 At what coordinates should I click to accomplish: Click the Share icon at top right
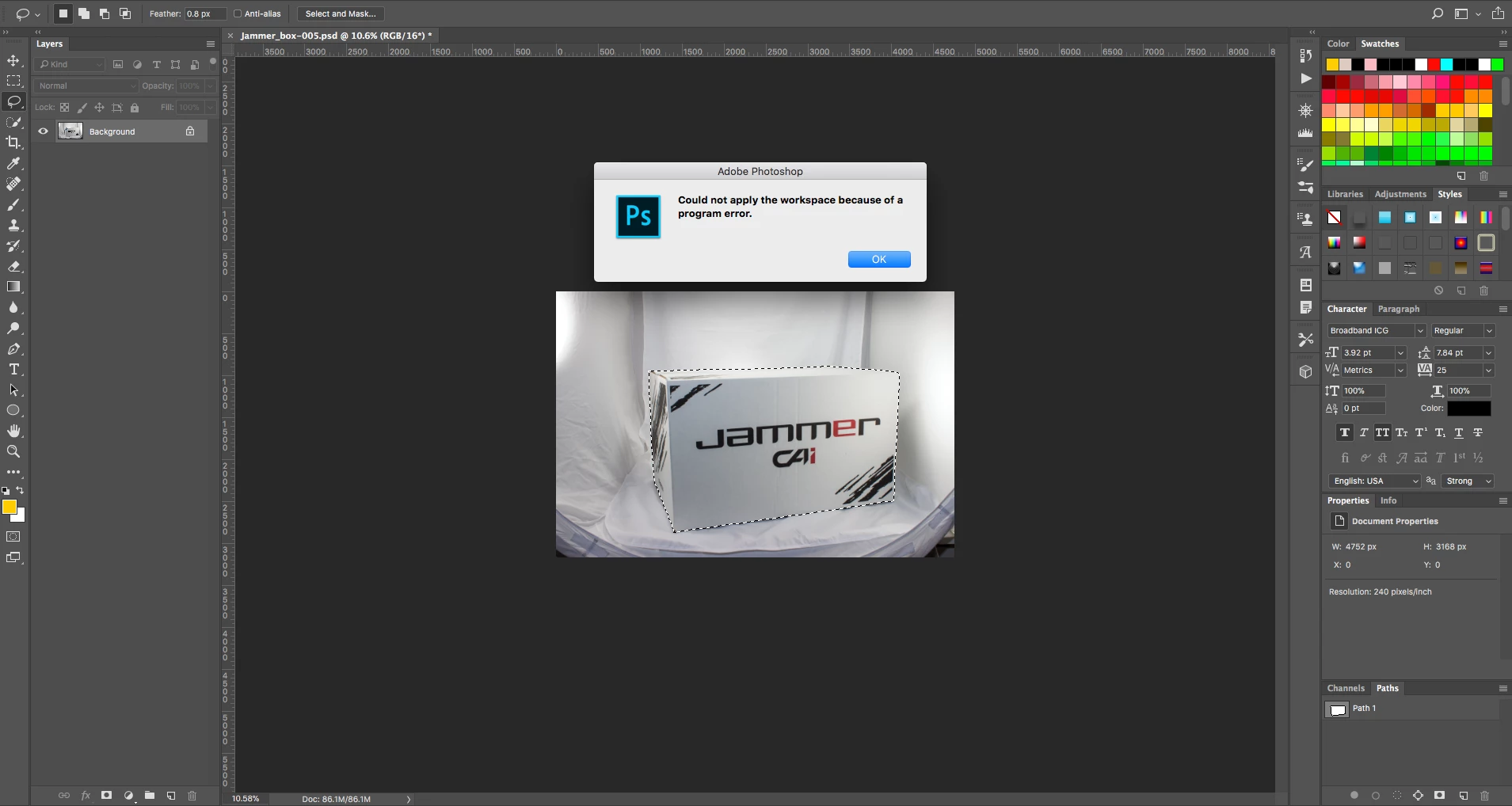[x=1498, y=13]
